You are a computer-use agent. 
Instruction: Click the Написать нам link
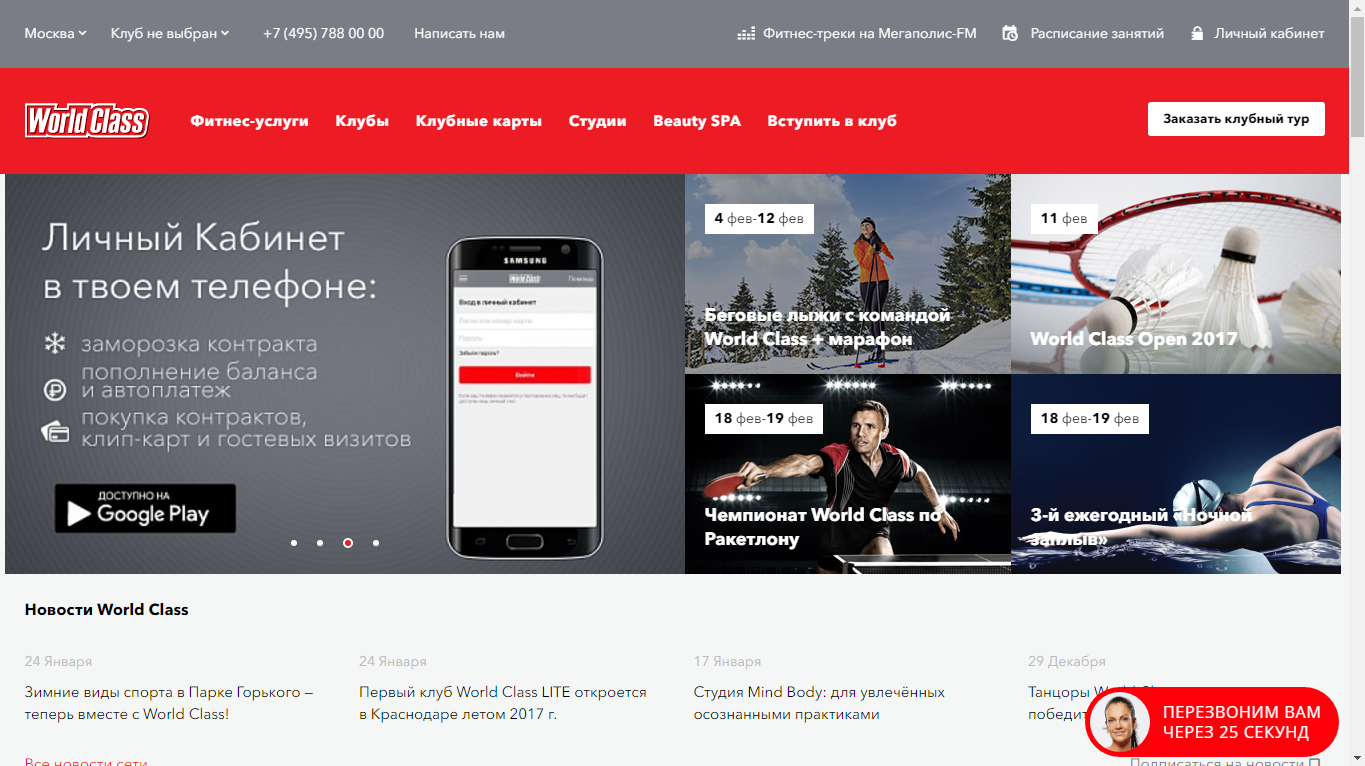point(459,33)
